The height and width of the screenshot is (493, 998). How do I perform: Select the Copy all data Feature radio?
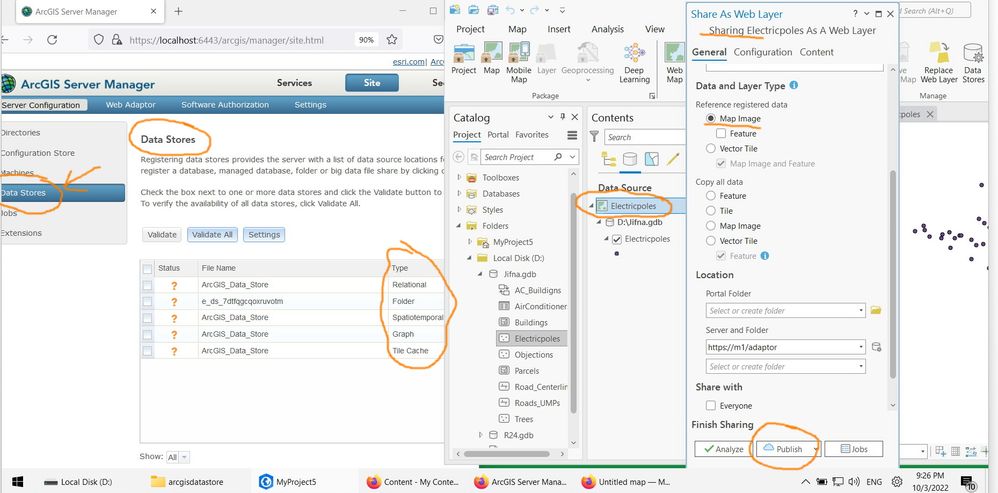click(x=710, y=196)
